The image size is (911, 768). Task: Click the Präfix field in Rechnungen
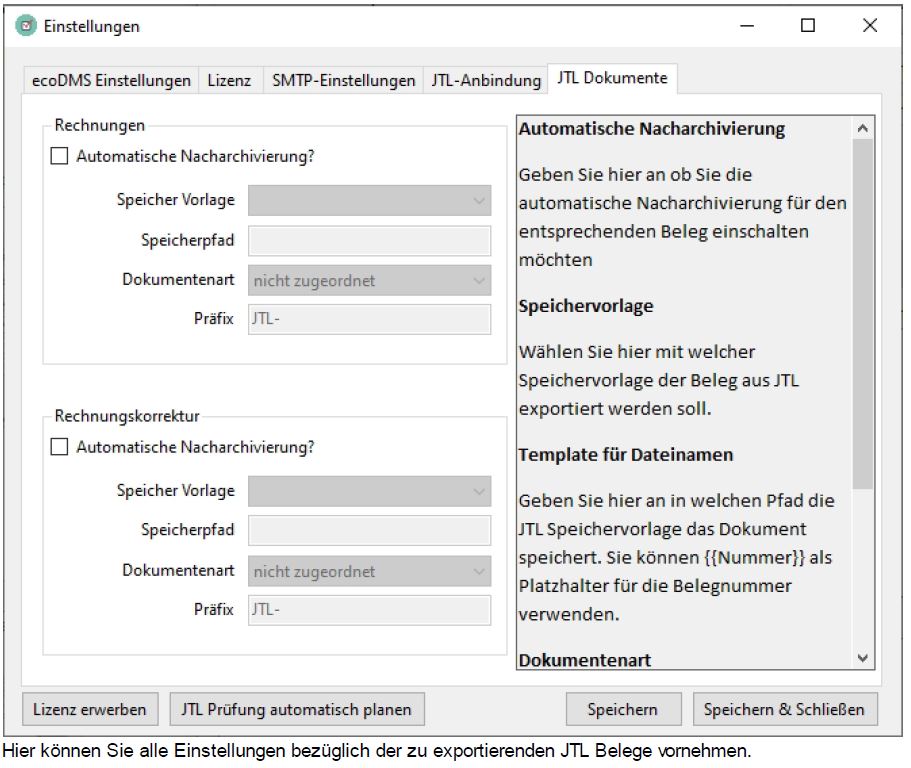pos(370,320)
